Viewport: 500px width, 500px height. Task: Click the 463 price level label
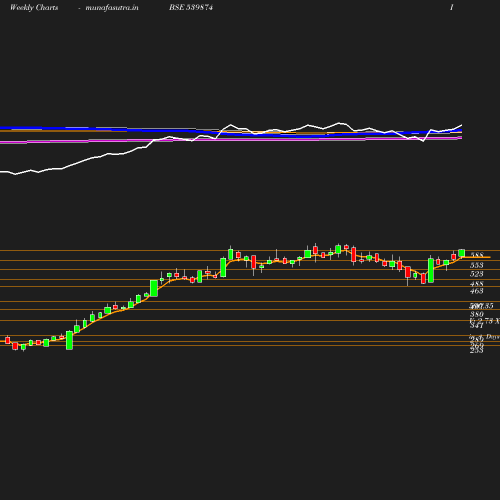477,291
